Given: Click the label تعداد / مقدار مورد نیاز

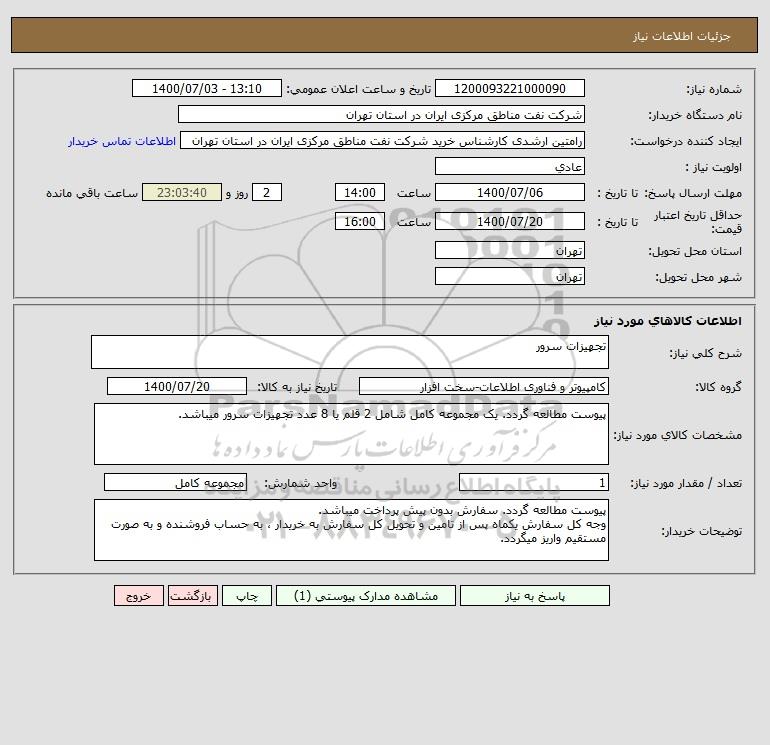Looking at the screenshot, I should click(686, 484).
